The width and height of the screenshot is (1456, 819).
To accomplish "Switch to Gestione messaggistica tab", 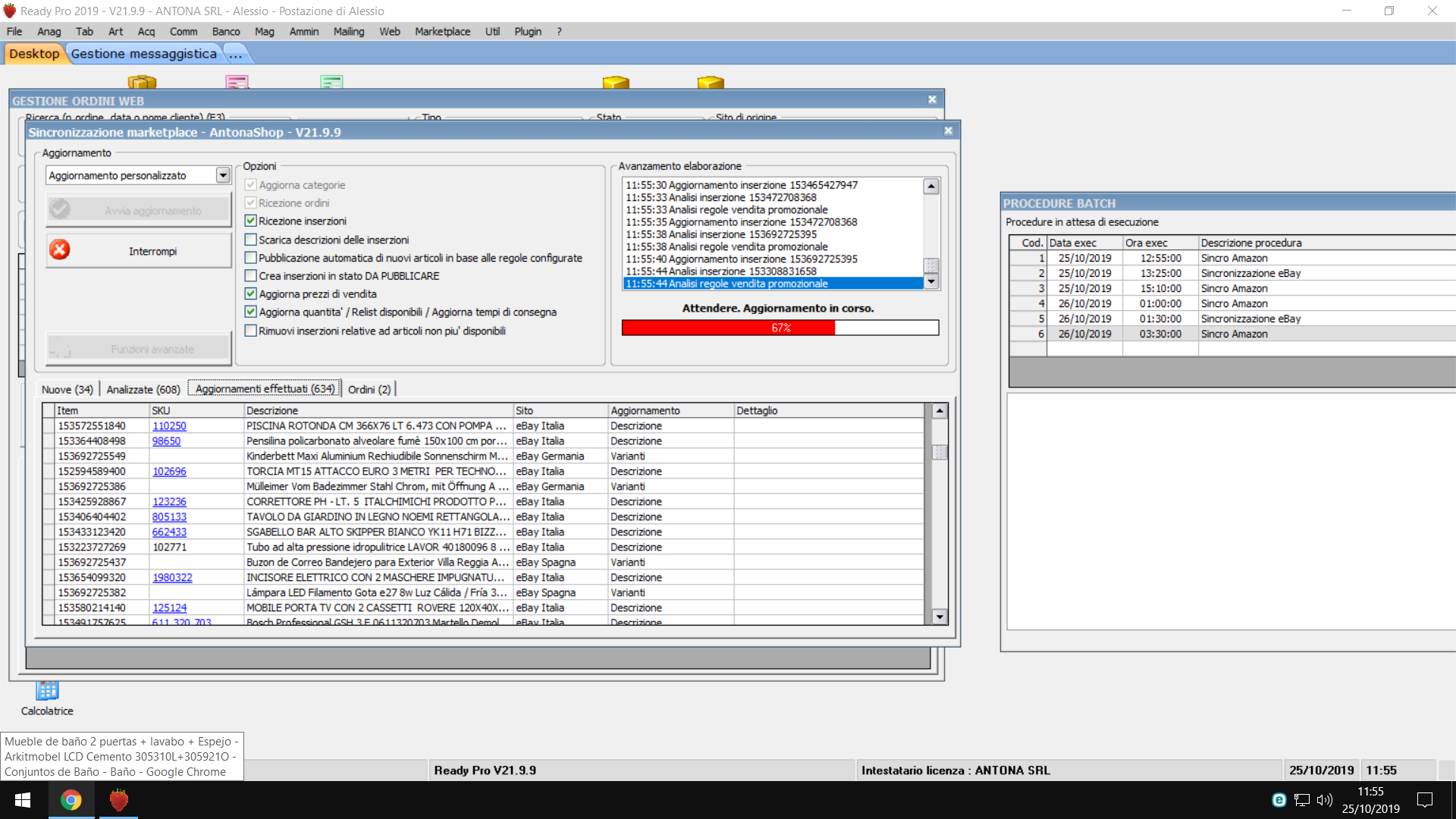I will tap(144, 53).
